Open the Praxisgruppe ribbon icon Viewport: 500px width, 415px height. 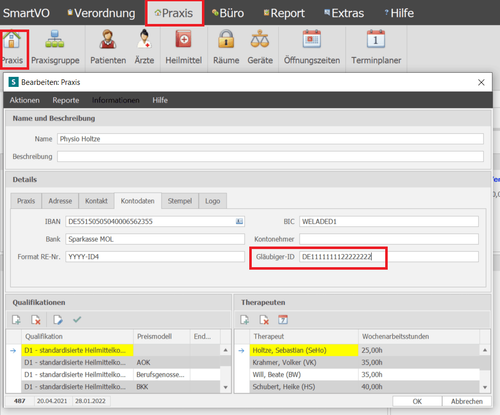(x=55, y=39)
